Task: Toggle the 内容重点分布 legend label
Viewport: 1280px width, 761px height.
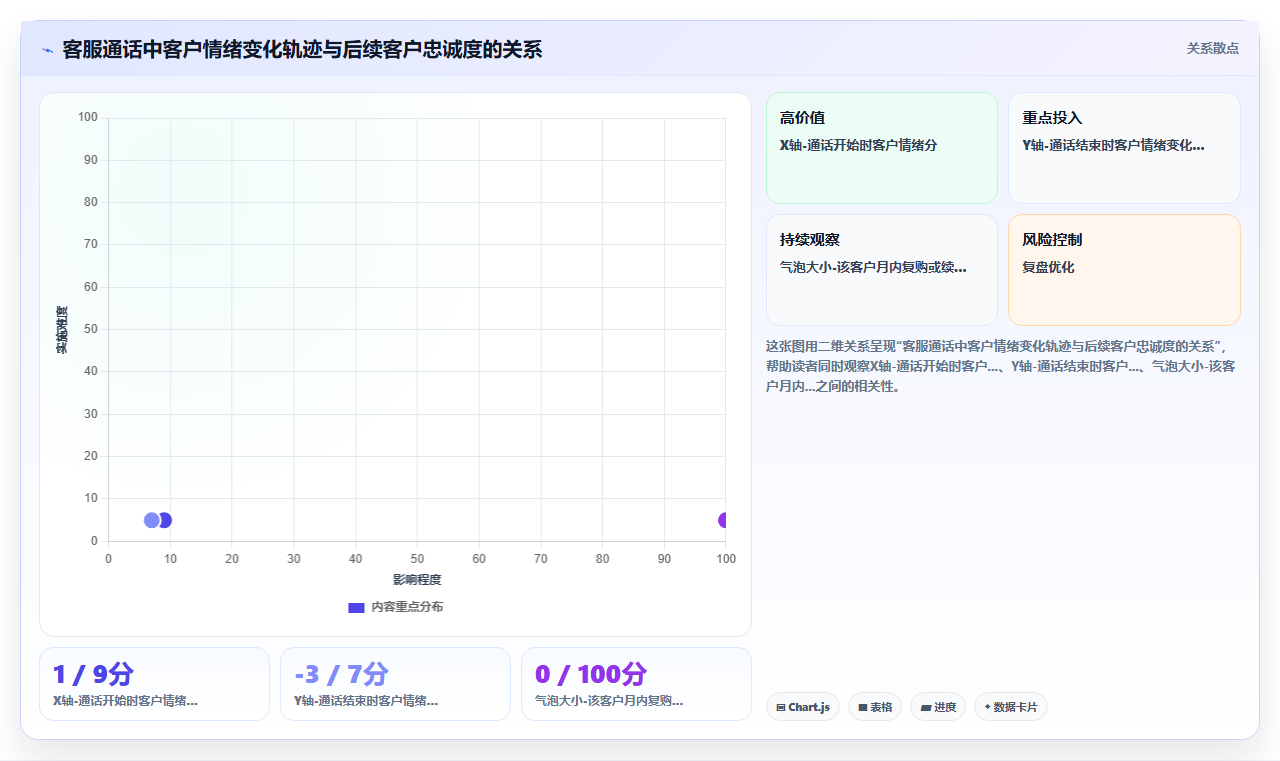Action: click(x=407, y=607)
